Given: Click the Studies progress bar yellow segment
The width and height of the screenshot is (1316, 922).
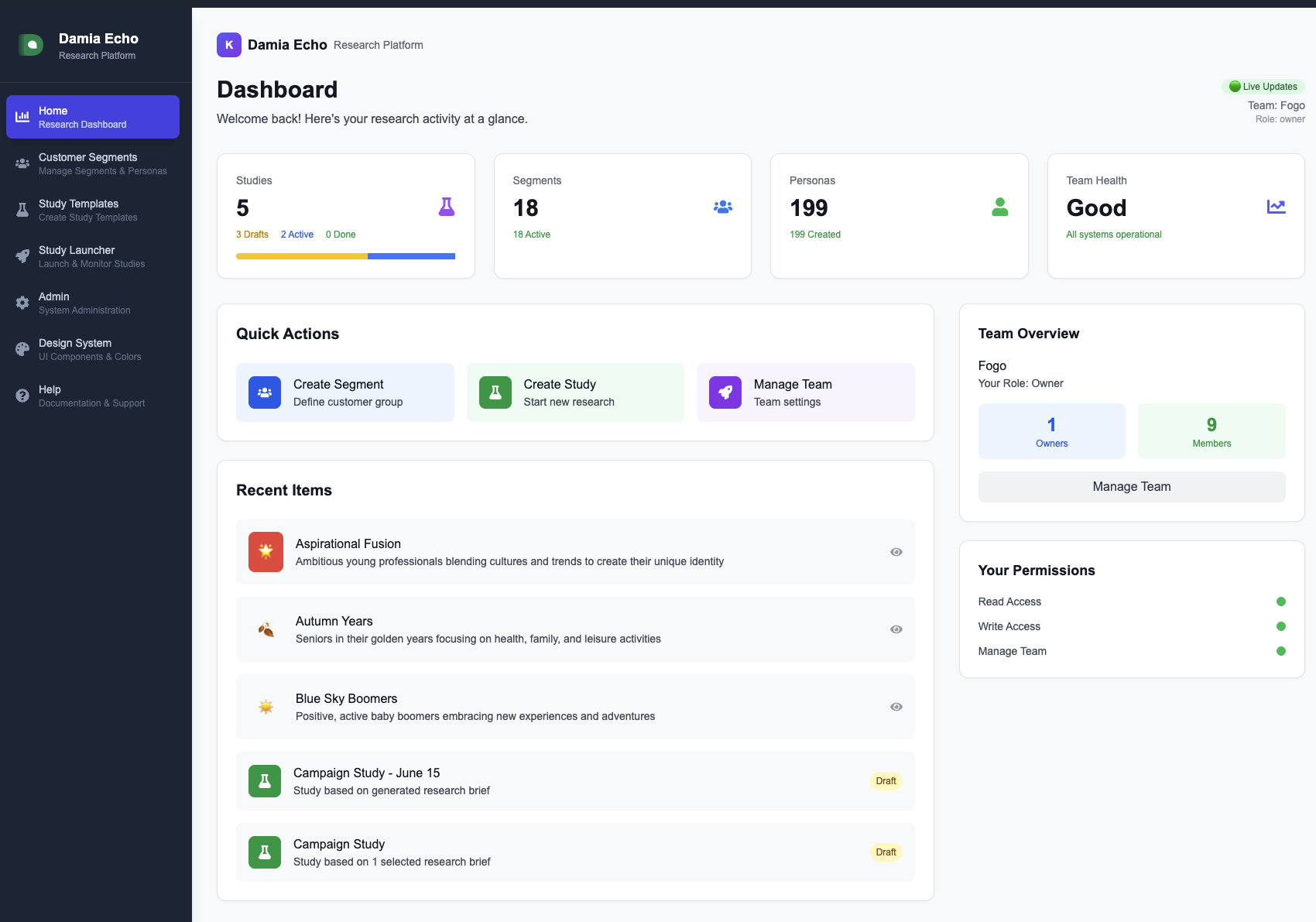Looking at the screenshot, I should 302,256.
